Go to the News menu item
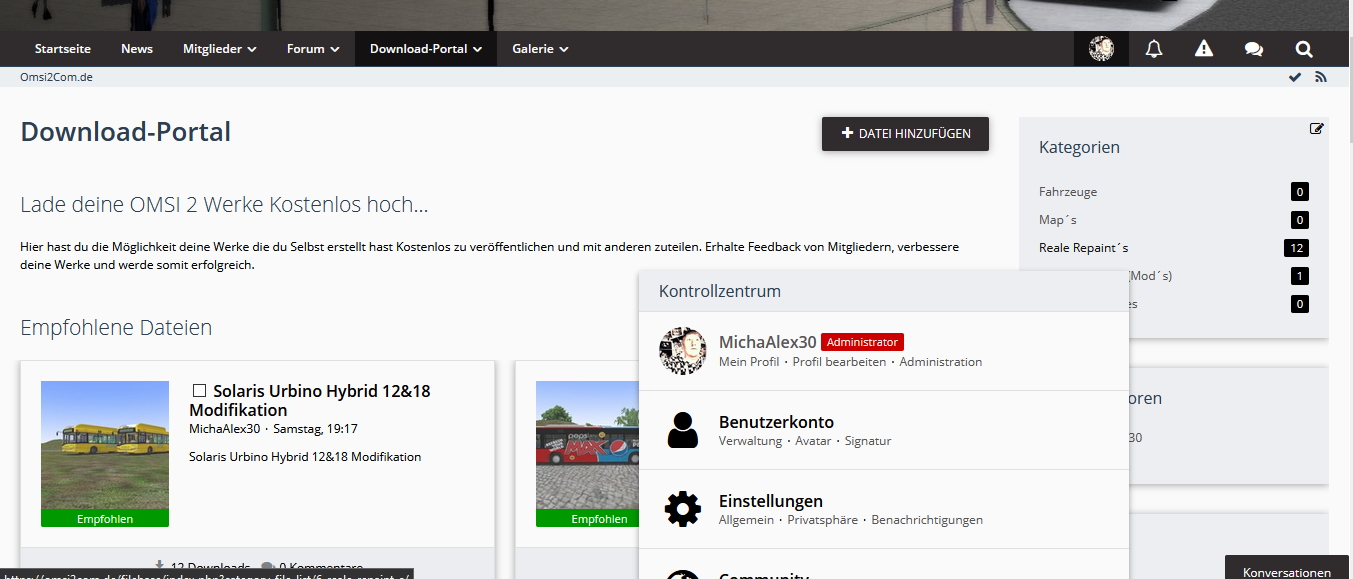 [137, 49]
